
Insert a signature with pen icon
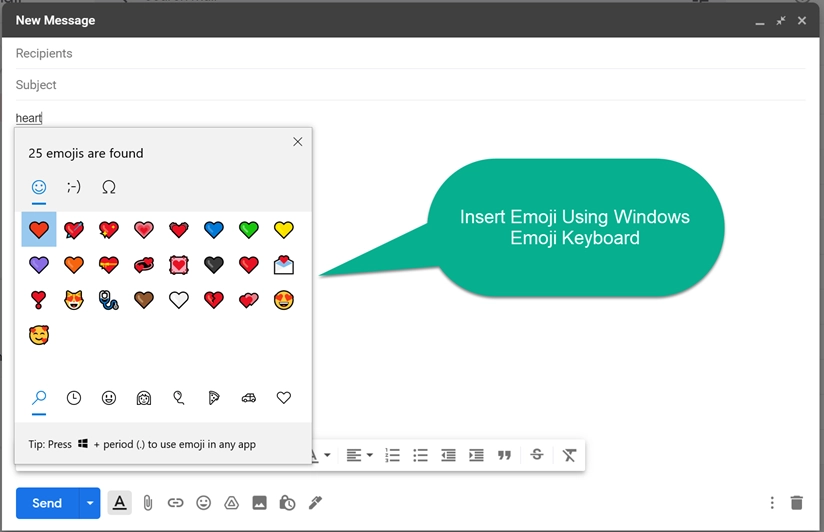tap(315, 503)
